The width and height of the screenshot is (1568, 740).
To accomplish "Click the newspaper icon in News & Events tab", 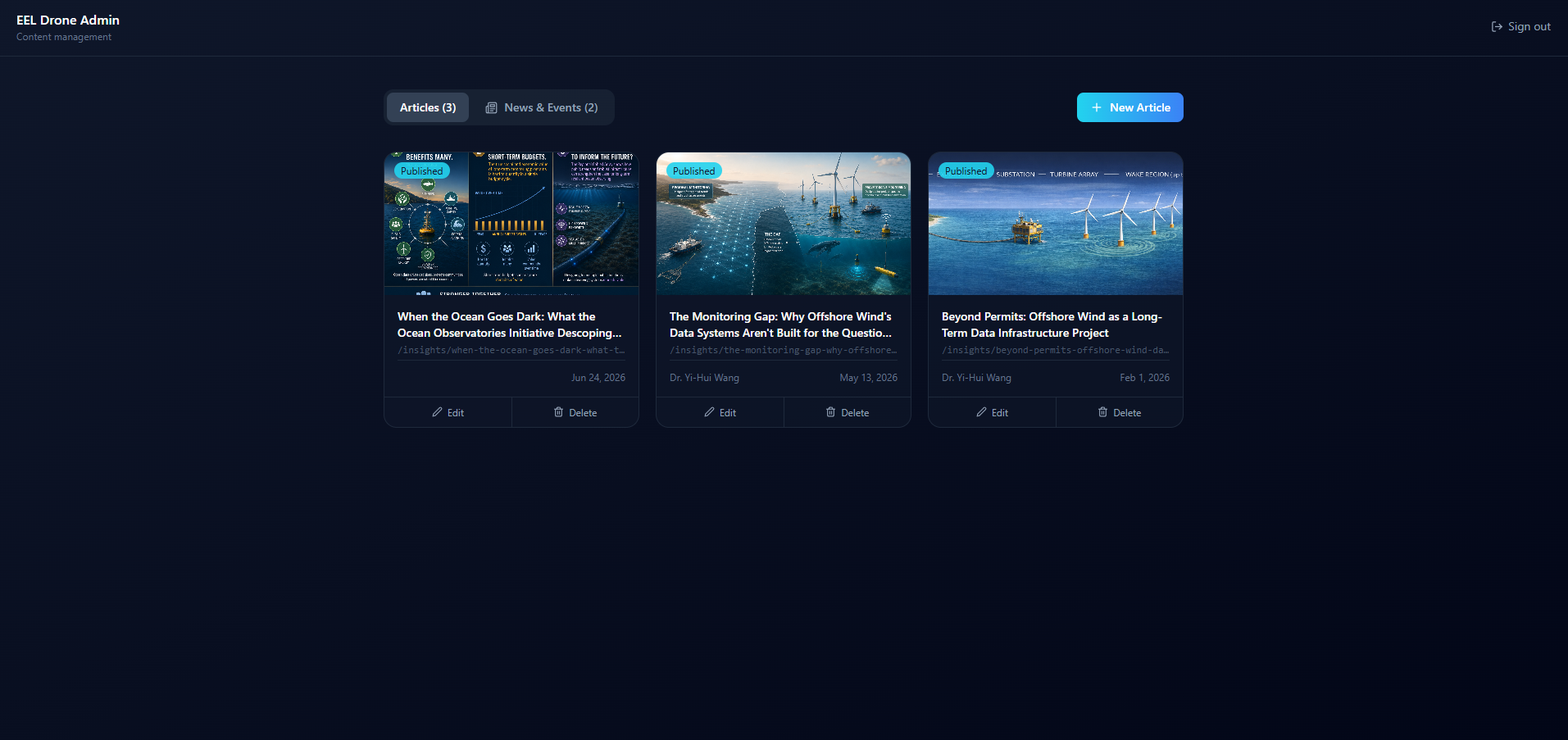I will (x=491, y=108).
